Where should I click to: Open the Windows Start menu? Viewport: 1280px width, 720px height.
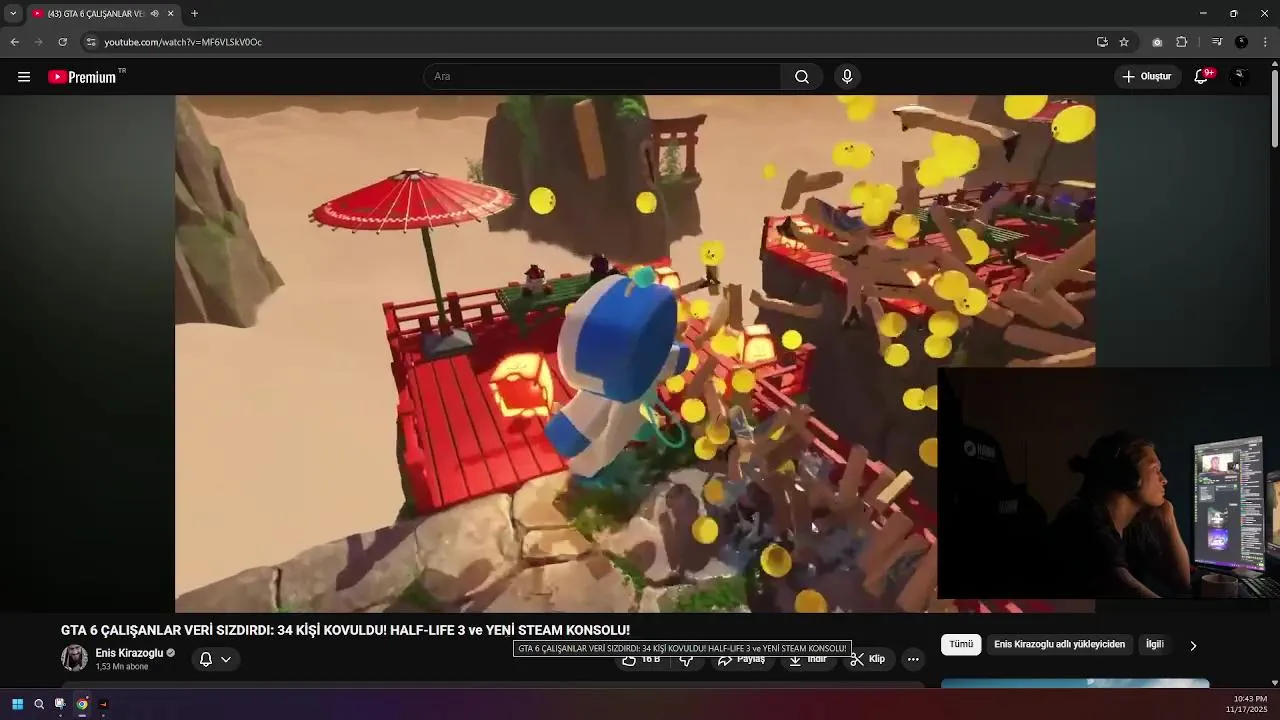click(17, 704)
